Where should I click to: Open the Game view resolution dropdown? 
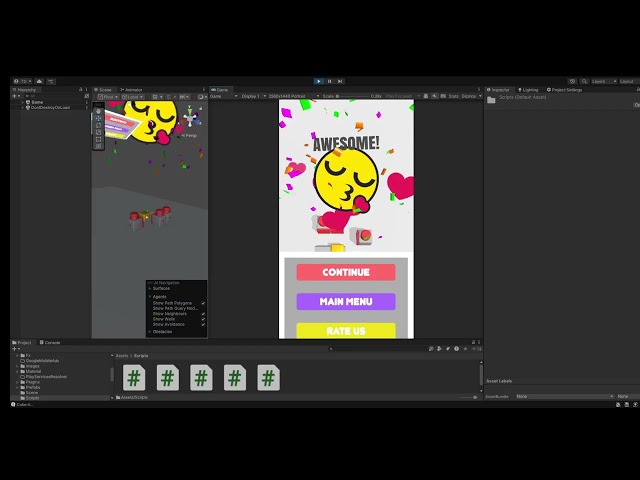[293, 96]
